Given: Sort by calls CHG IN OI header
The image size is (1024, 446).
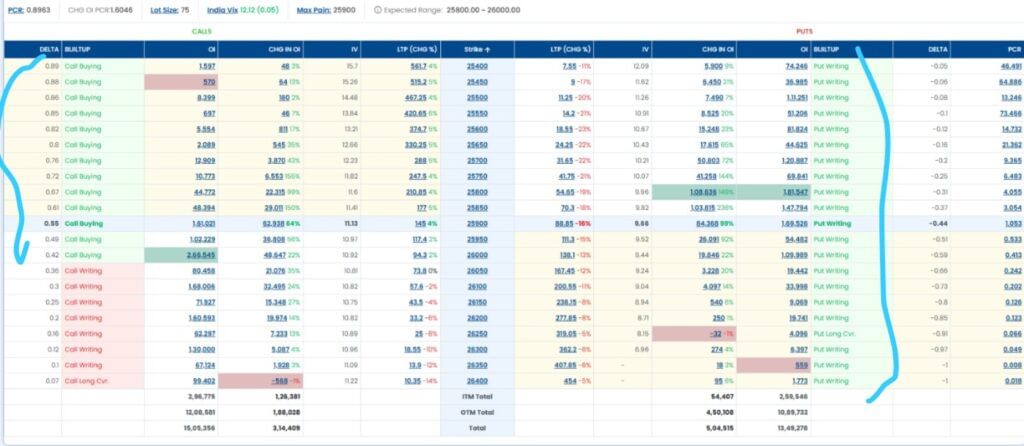Looking at the screenshot, I should click(284, 49).
